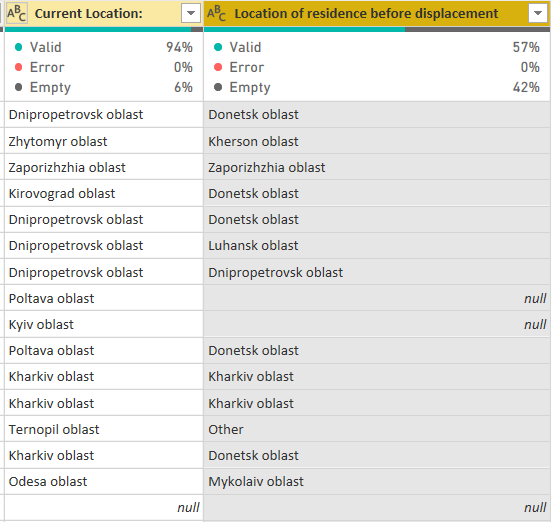Click the Valid 57% quality entry

377,47
